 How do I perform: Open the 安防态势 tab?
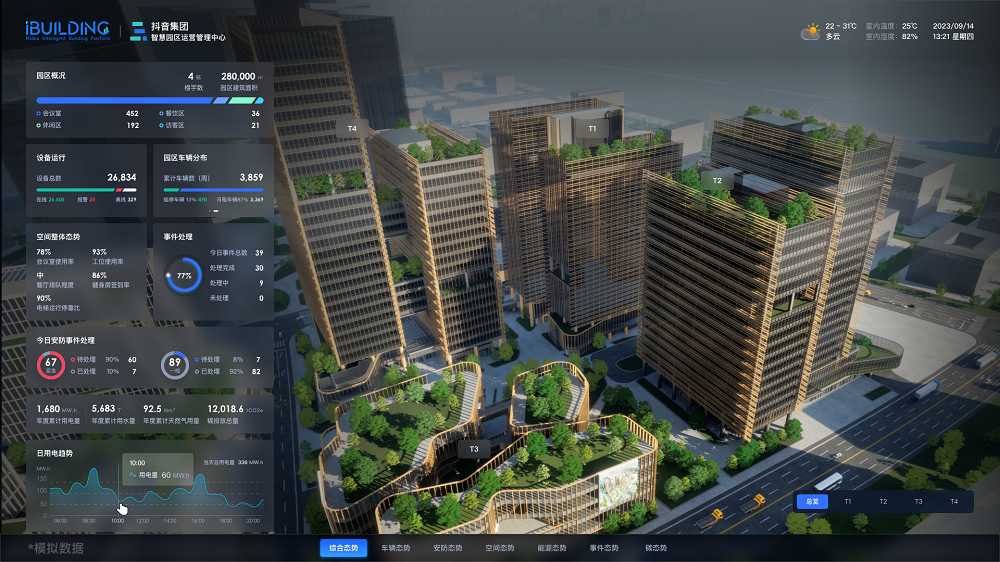[447, 548]
